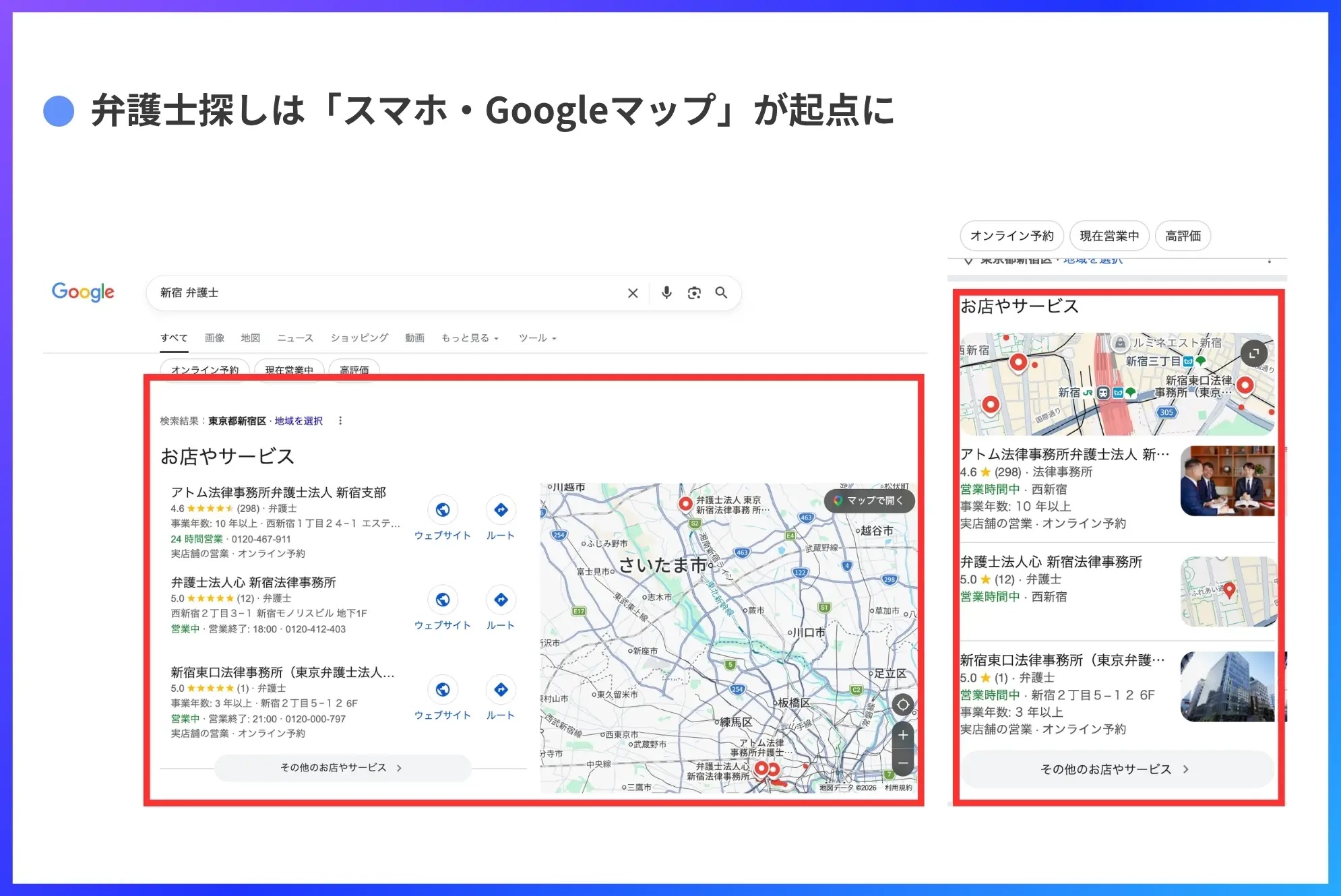
Task: Click the マップで開く button on map
Action: coord(869,501)
